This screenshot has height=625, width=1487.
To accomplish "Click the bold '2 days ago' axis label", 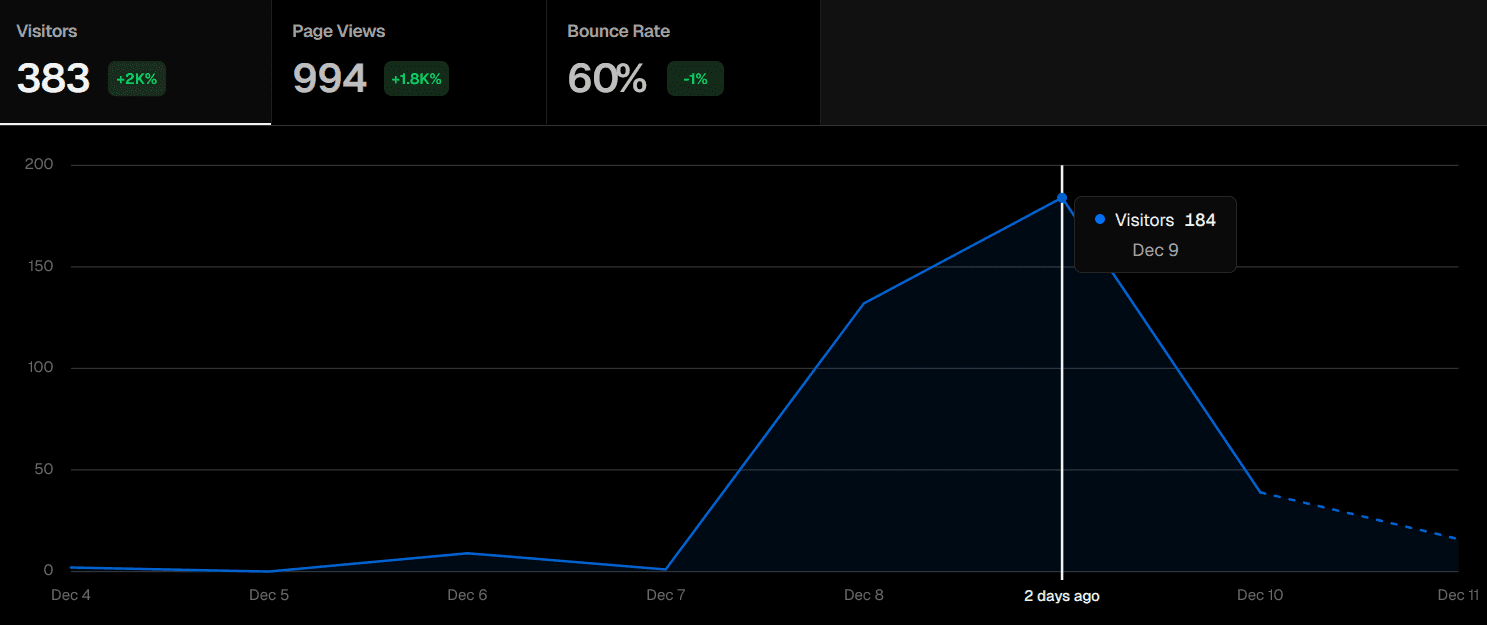I will [1061, 595].
